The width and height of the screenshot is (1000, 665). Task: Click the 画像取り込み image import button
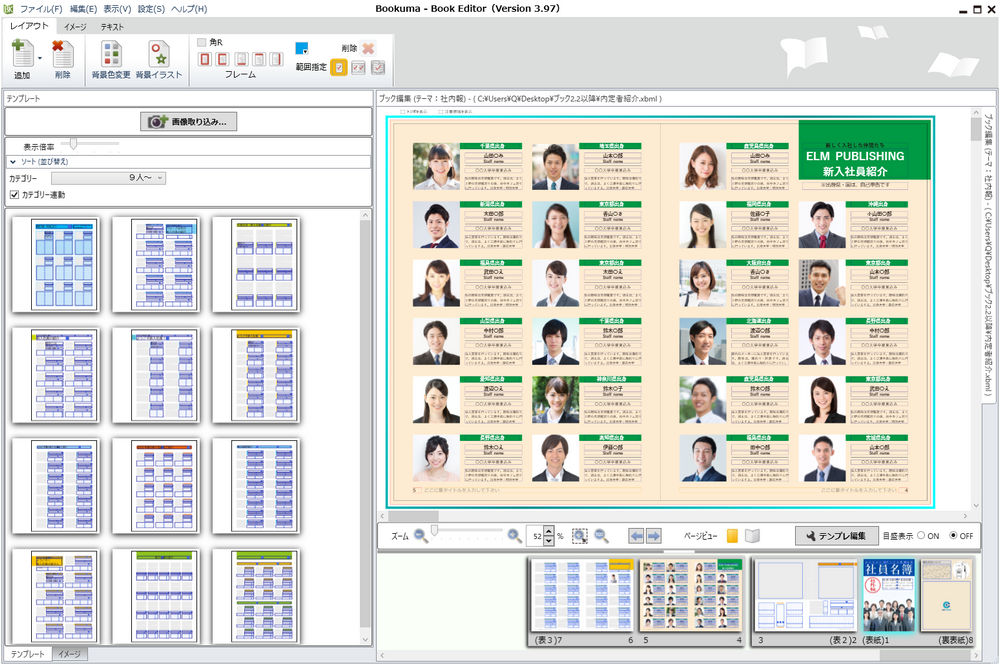pyautogui.click(x=190, y=122)
